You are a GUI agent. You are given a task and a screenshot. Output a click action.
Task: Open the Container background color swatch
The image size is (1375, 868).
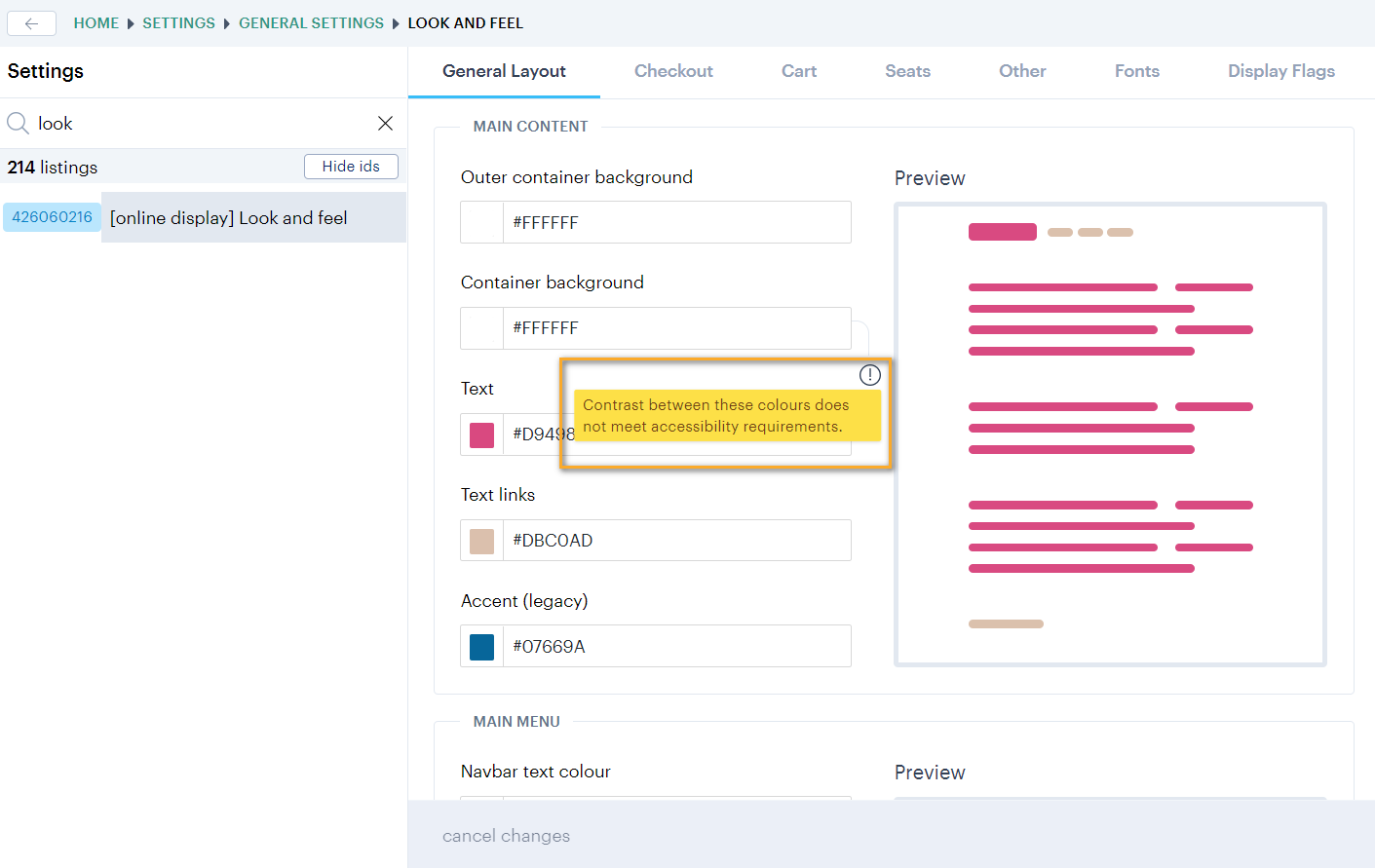(x=481, y=327)
